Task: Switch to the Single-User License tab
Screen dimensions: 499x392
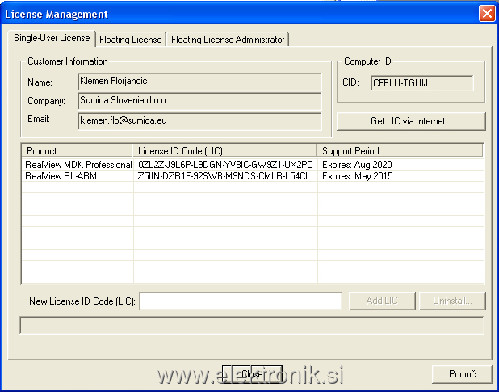Action: pos(52,38)
